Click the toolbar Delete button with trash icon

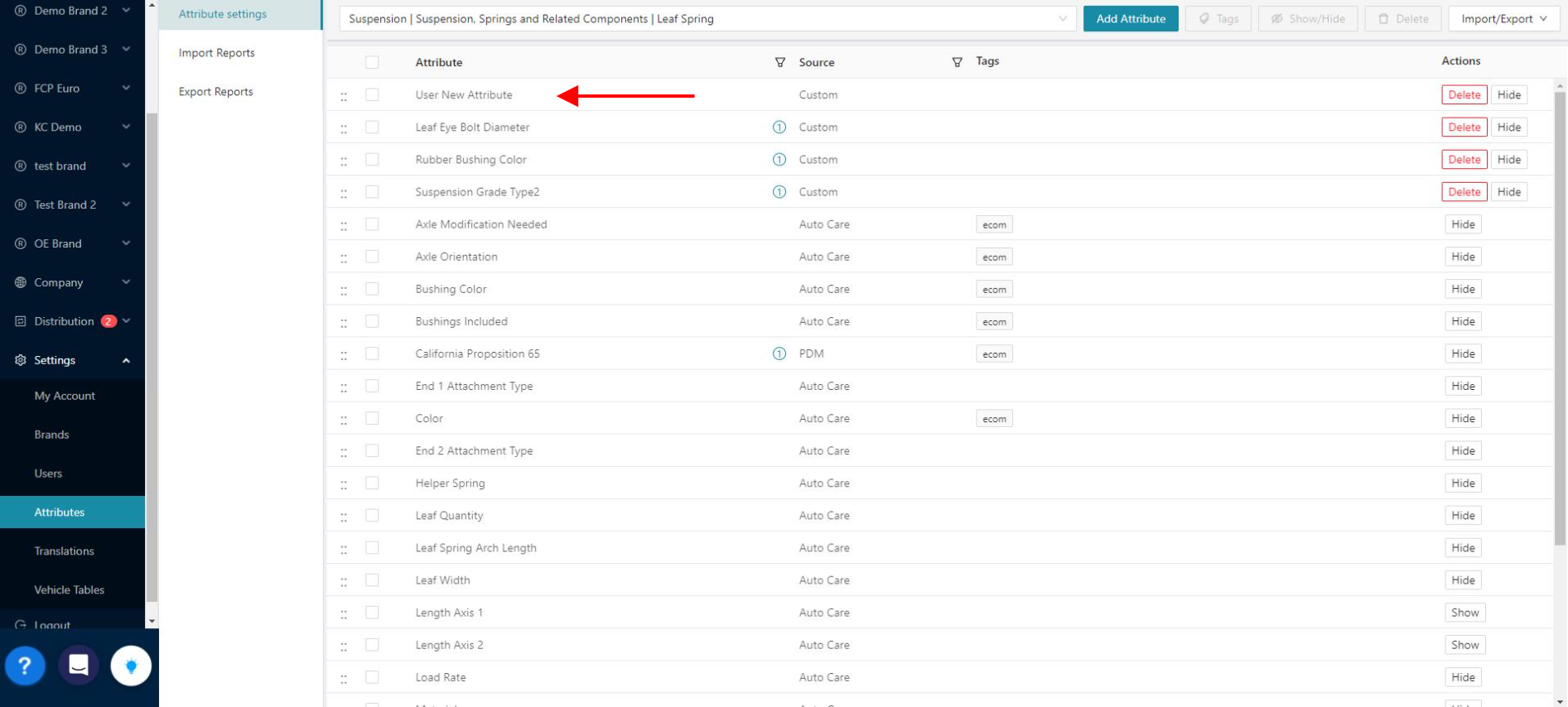[1403, 18]
